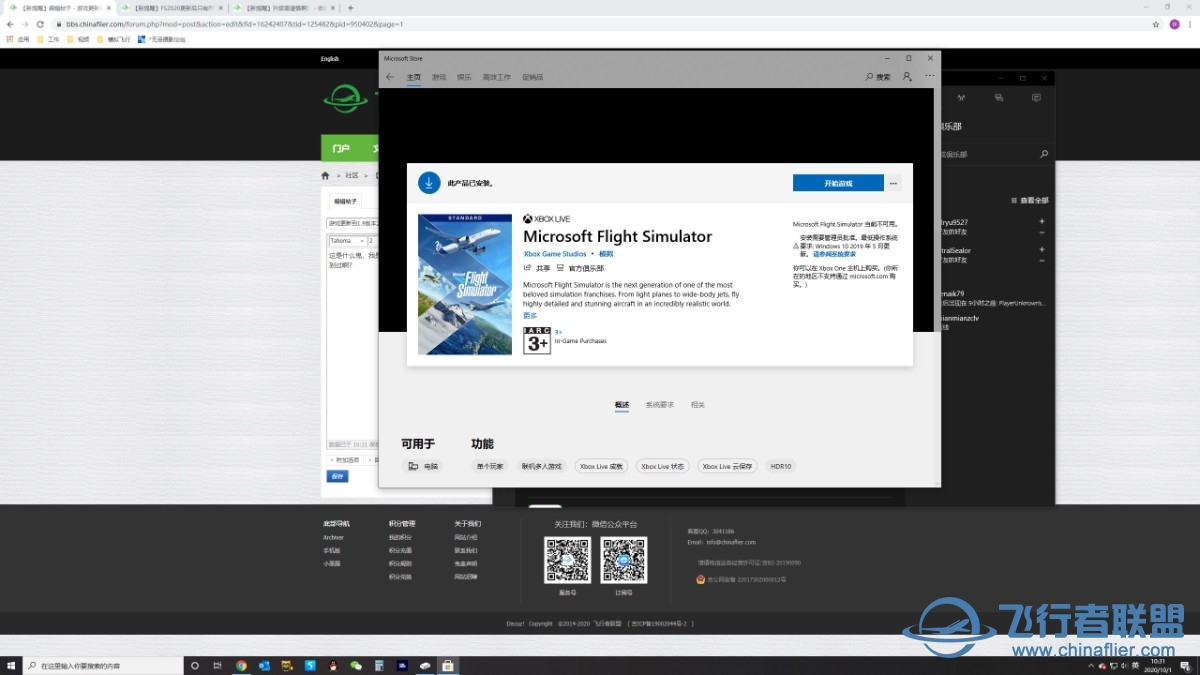
Task: Click the English language link
Action: (x=330, y=59)
